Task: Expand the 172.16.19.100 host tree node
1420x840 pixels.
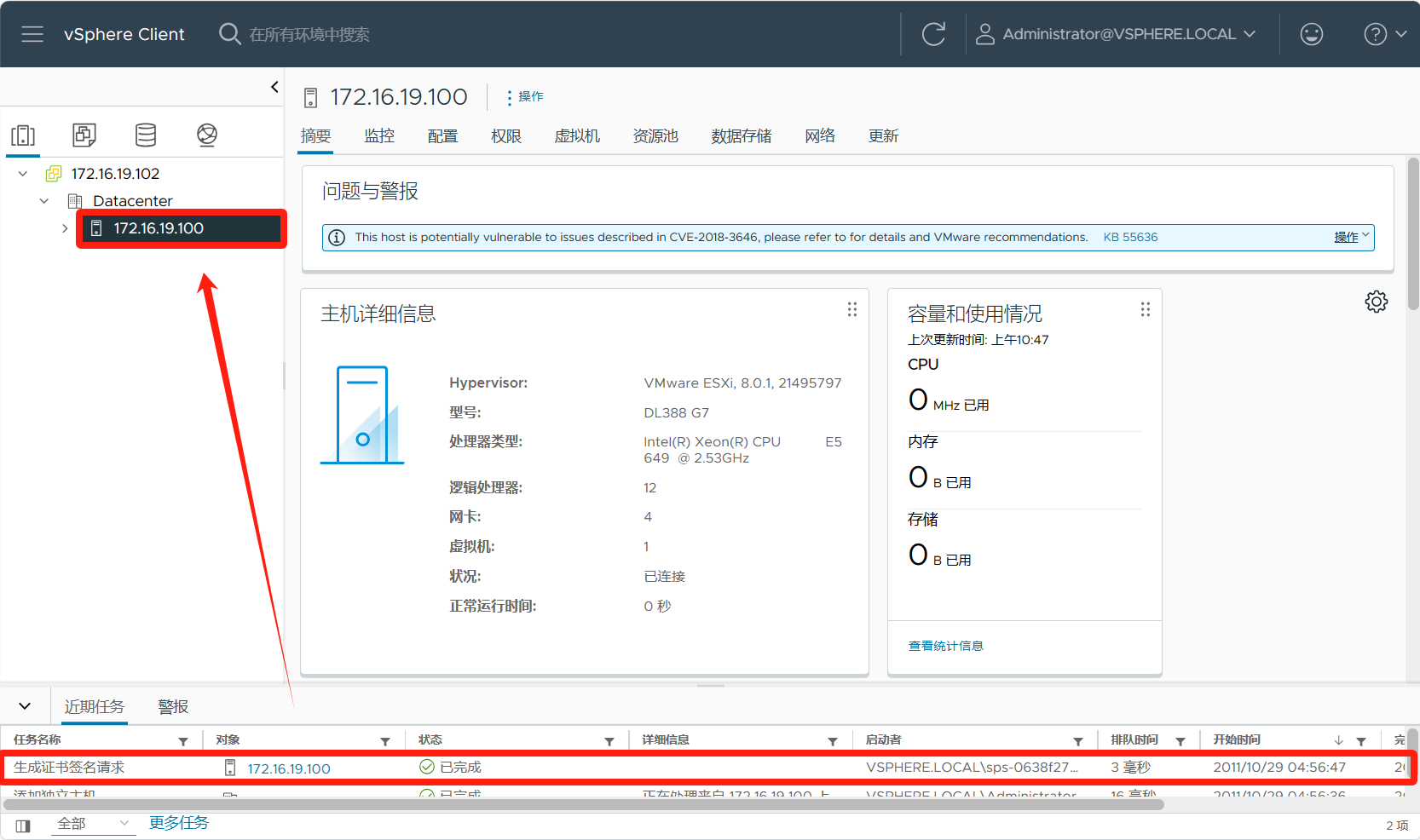Action: [x=65, y=228]
